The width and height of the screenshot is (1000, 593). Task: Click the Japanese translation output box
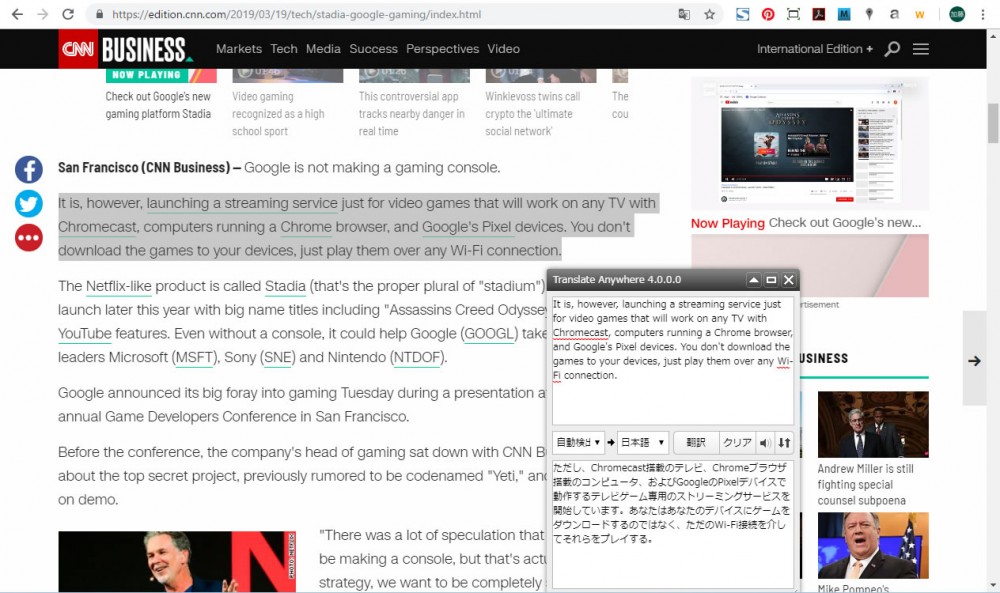point(673,524)
